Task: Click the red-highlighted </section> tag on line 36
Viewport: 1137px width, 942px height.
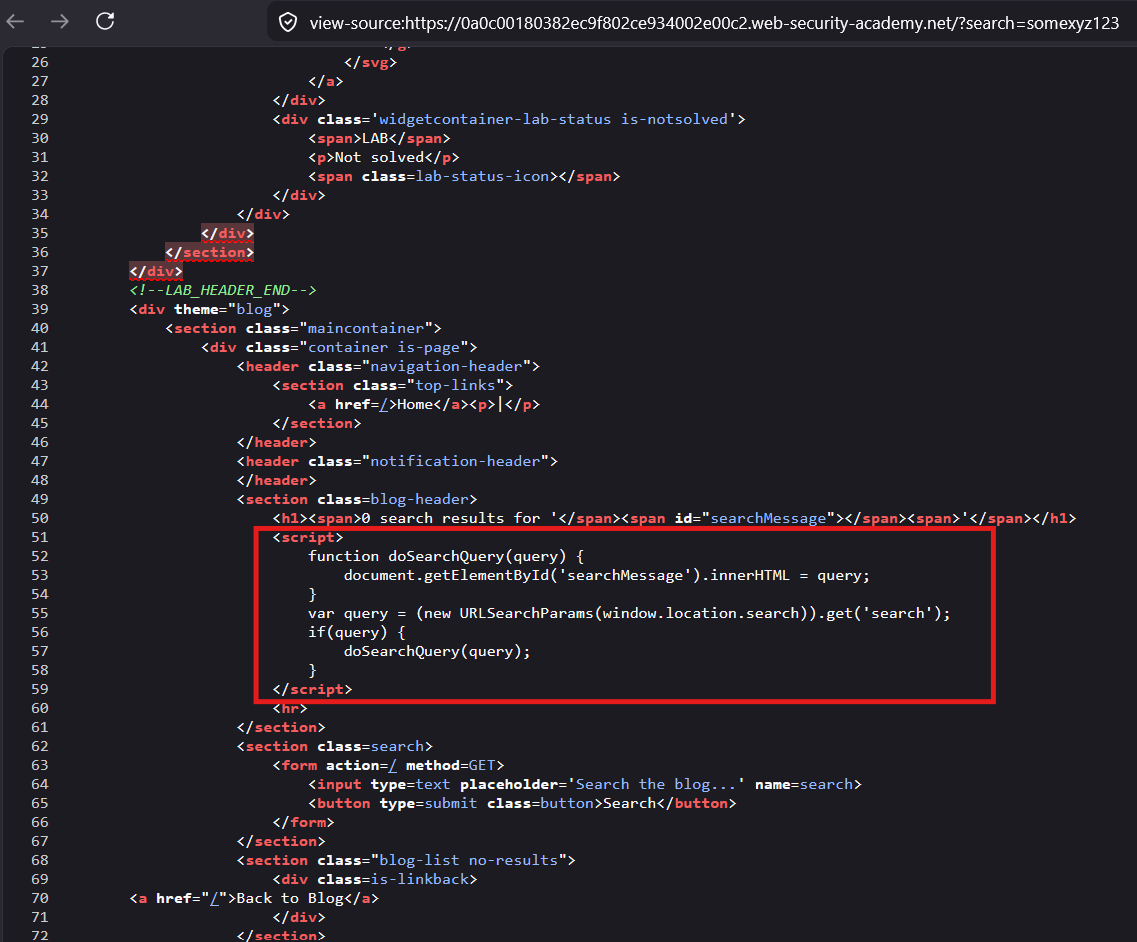Action: 210,252
